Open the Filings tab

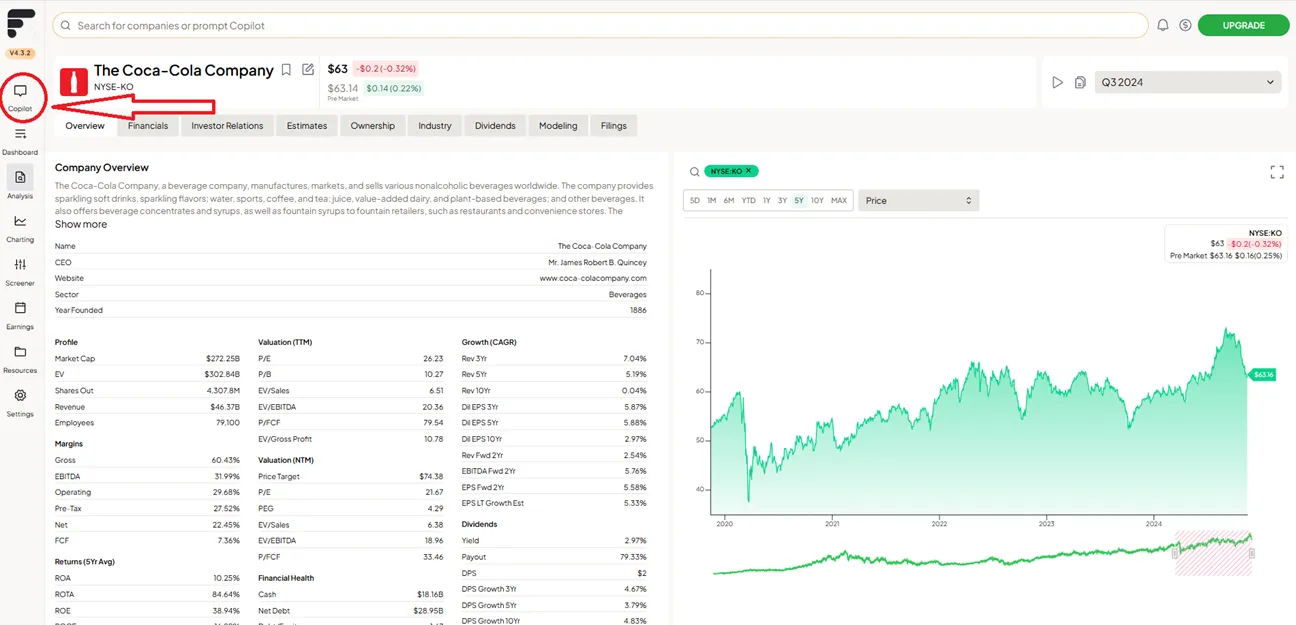tap(614, 126)
